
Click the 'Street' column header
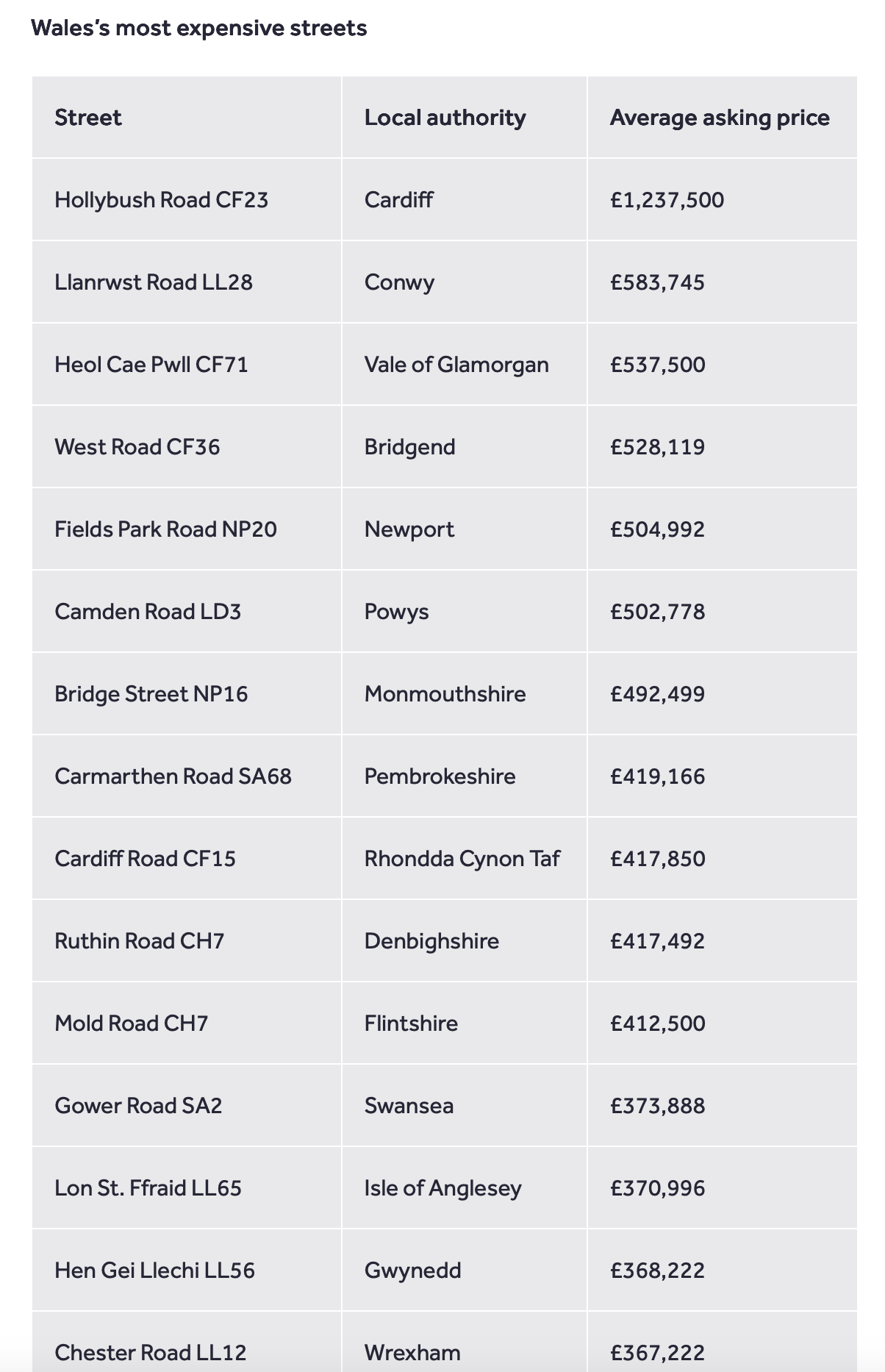(88, 118)
